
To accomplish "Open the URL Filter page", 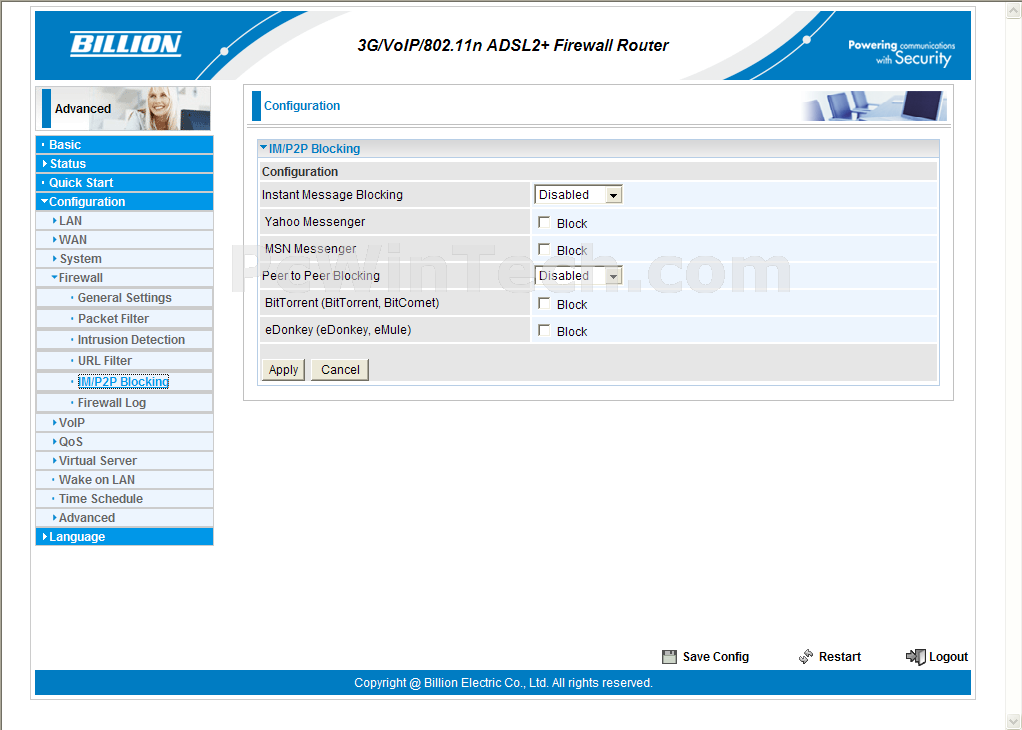I will point(124,360).
